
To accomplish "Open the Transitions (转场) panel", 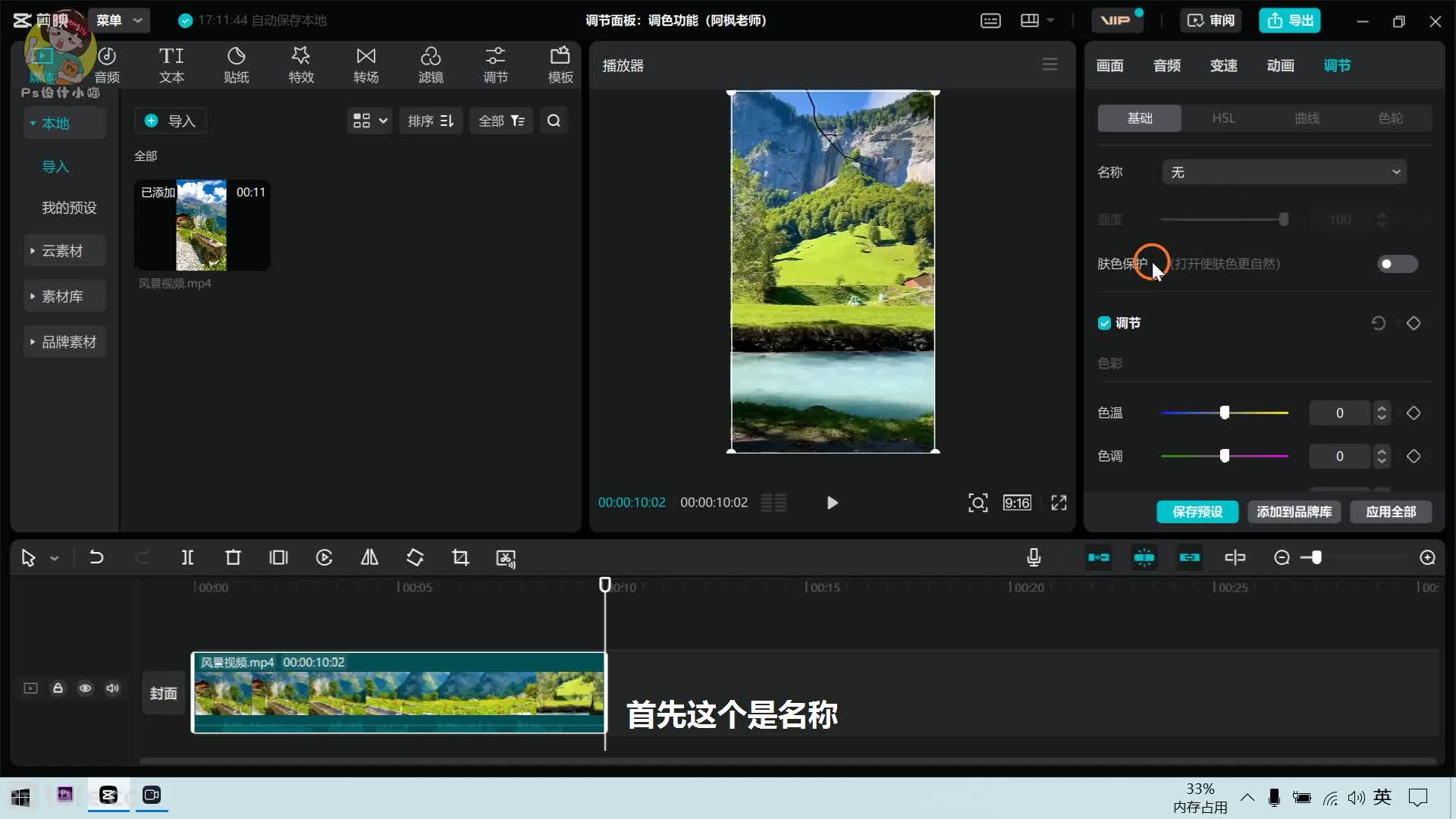I will click(366, 65).
